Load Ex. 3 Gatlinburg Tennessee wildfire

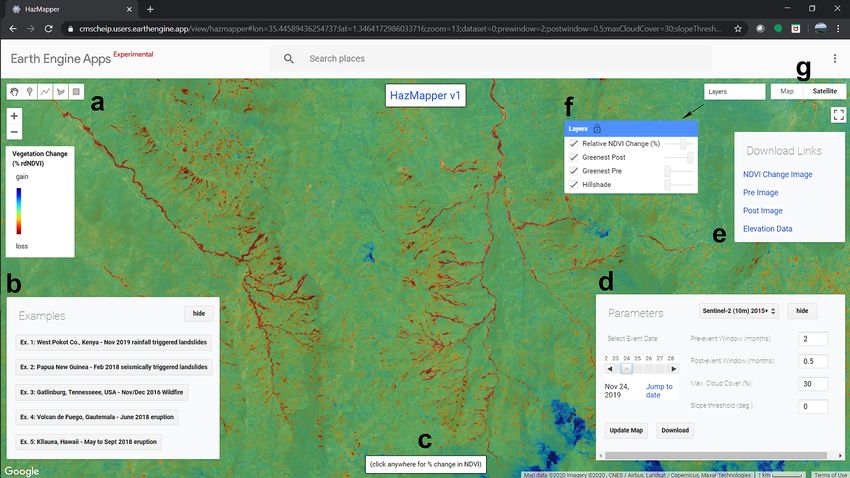pos(102,392)
